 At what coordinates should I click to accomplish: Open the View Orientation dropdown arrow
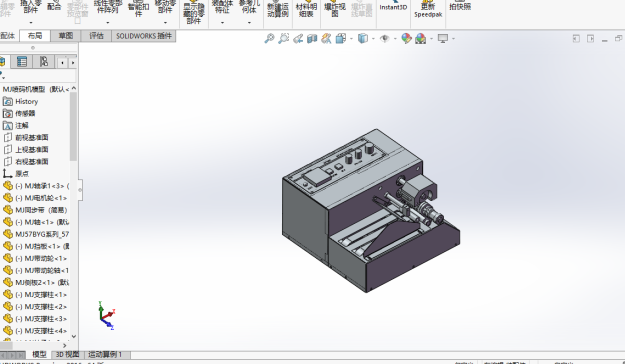(x=351, y=39)
